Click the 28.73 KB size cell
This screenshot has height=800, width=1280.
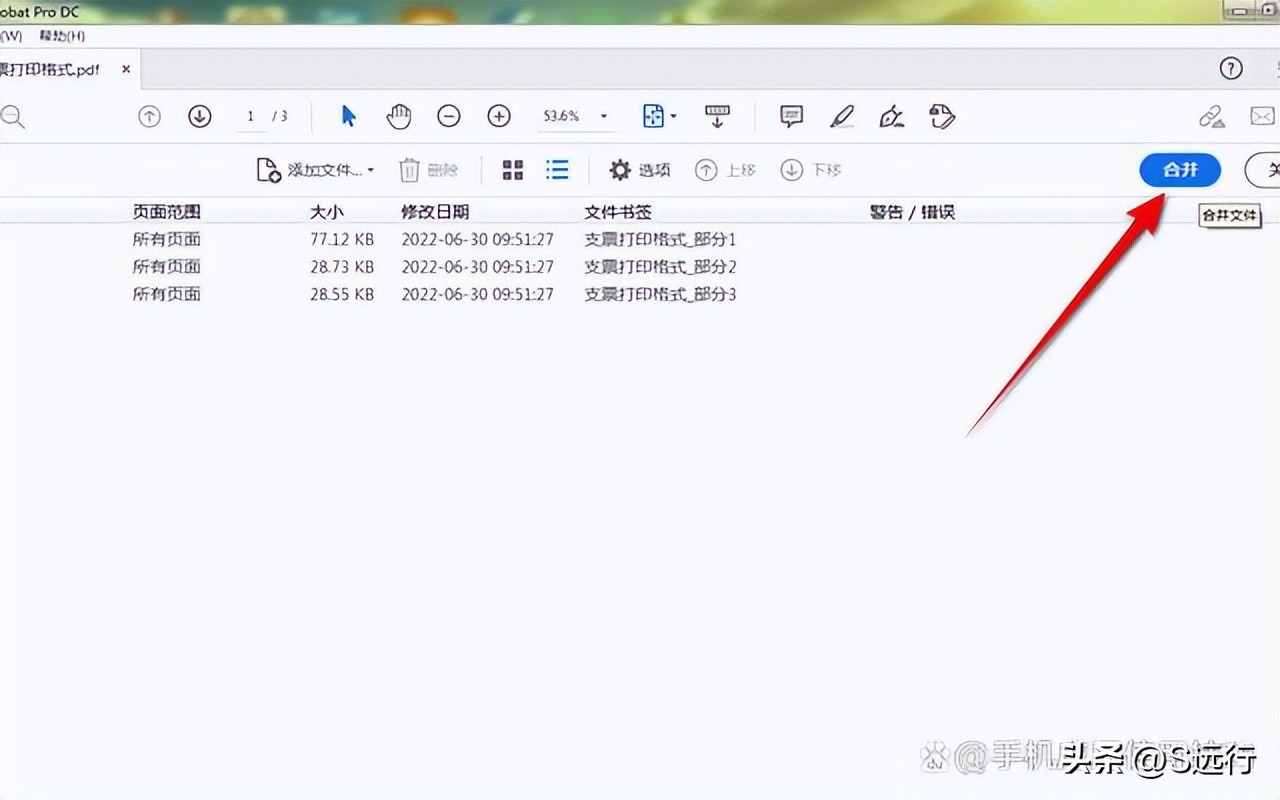(342, 266)
